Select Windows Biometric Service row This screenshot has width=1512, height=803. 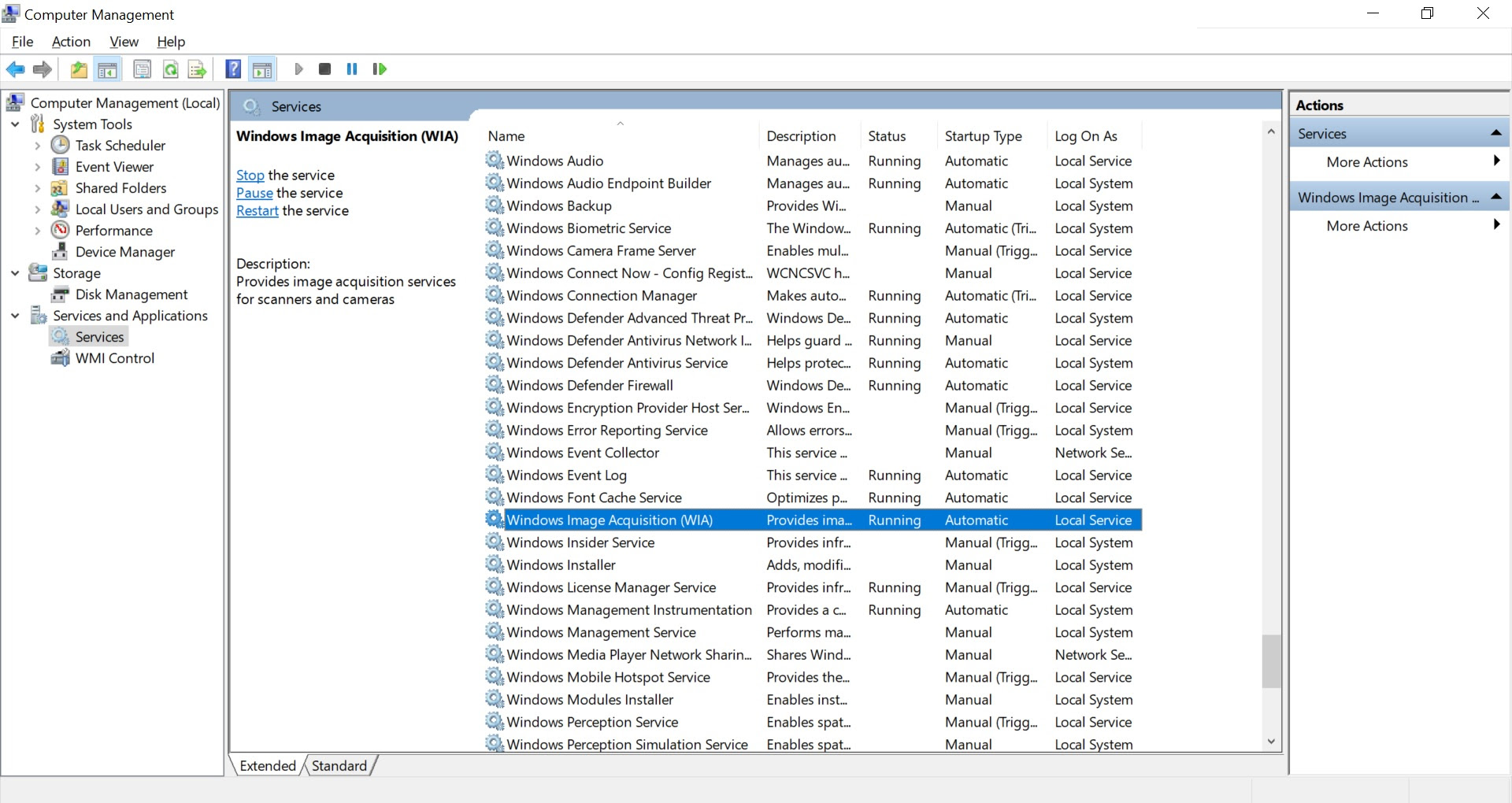point(813,228)
